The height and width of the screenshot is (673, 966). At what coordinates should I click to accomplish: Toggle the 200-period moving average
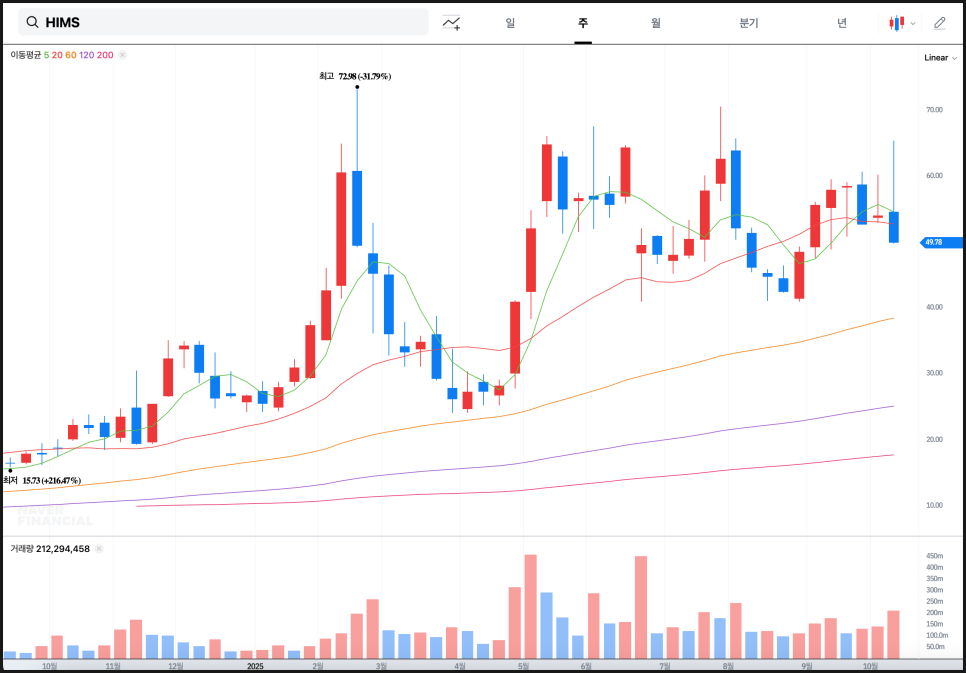point(105,55)
